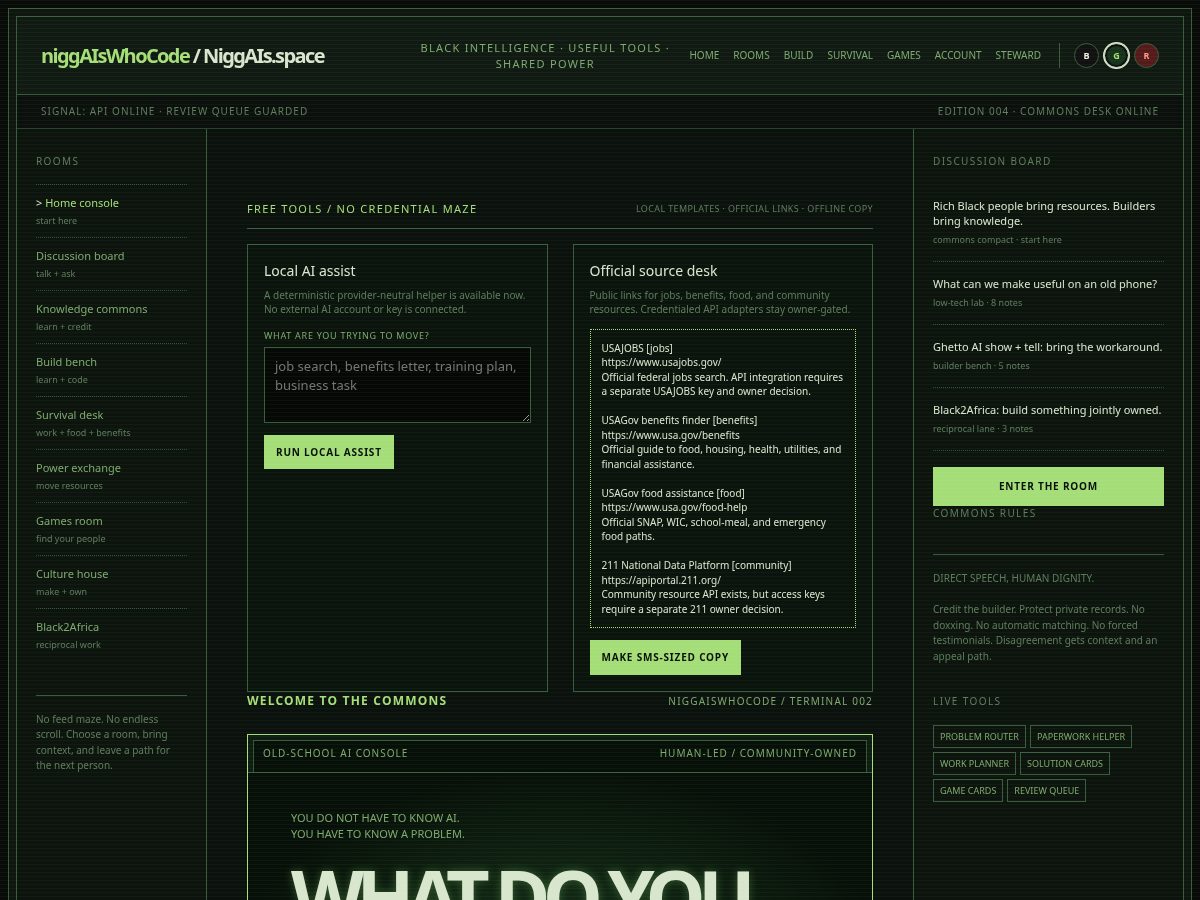Open Knowledge commons room
This screenshot has width=1200, height=900.
pos(111,317)
